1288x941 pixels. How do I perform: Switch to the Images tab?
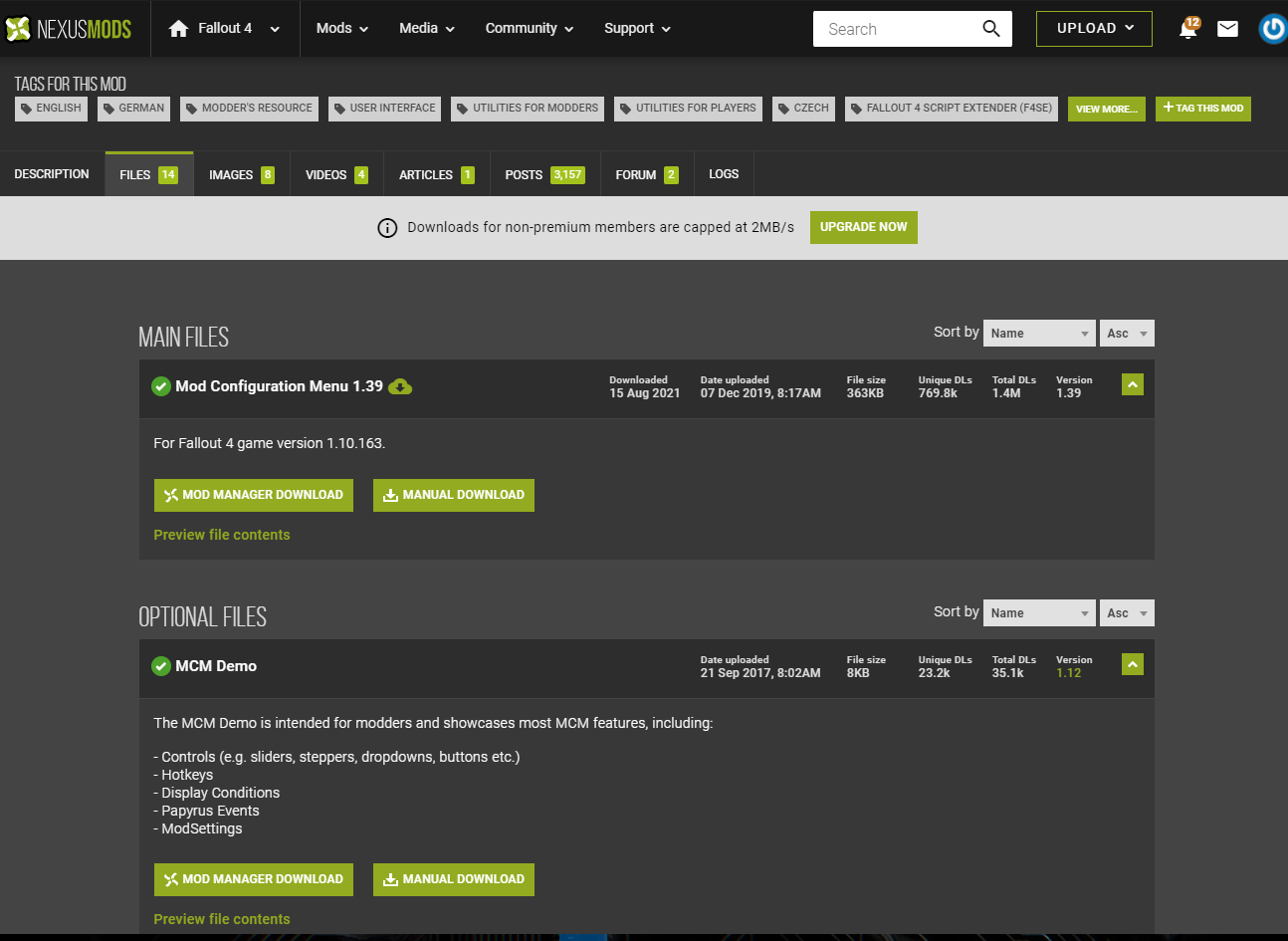pyautogui.click(x=242, y=174)
